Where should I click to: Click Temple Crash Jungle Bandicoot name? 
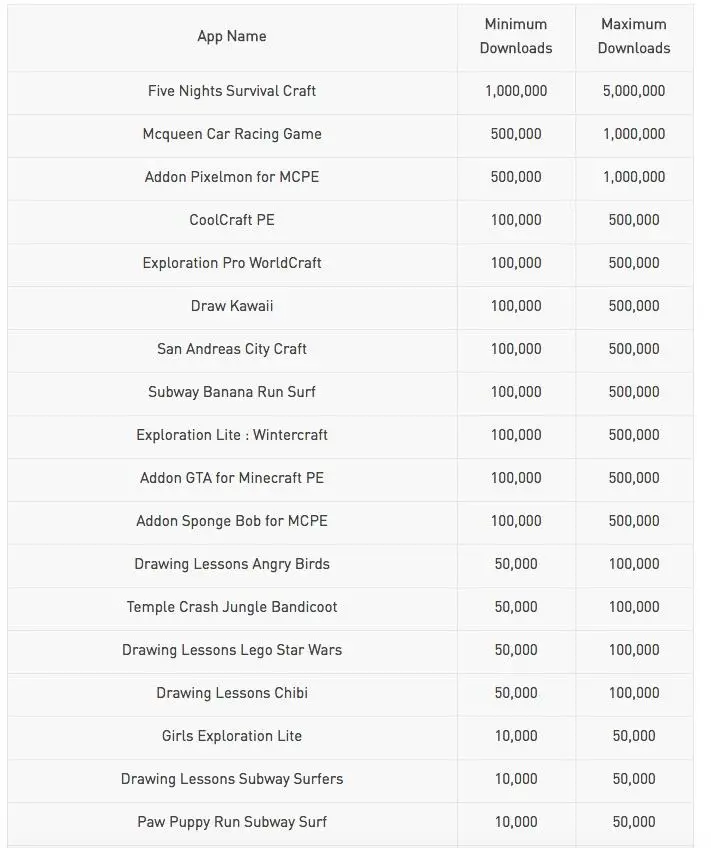pos(232,607)
